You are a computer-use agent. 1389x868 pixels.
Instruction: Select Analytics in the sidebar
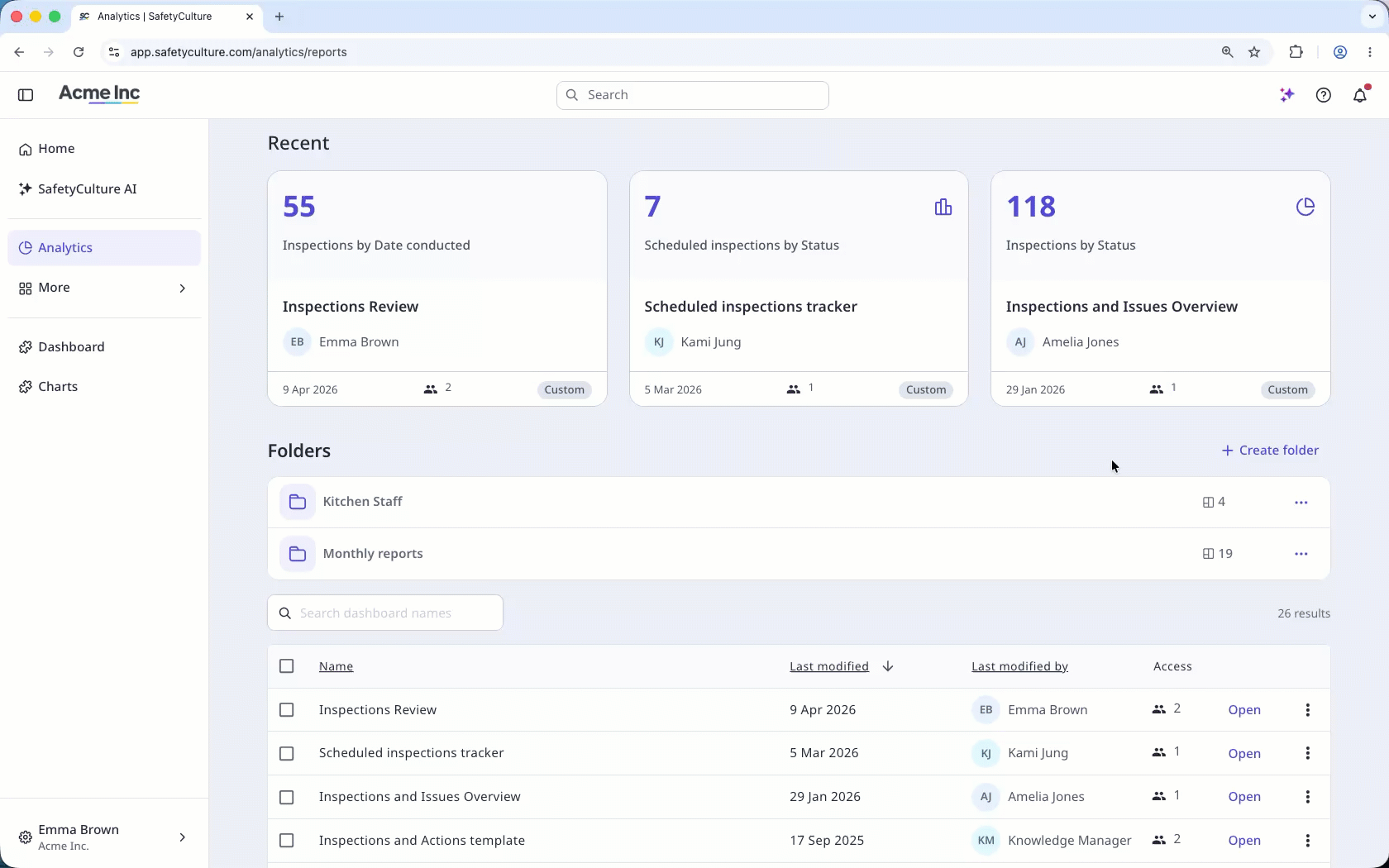pos(104,248)
